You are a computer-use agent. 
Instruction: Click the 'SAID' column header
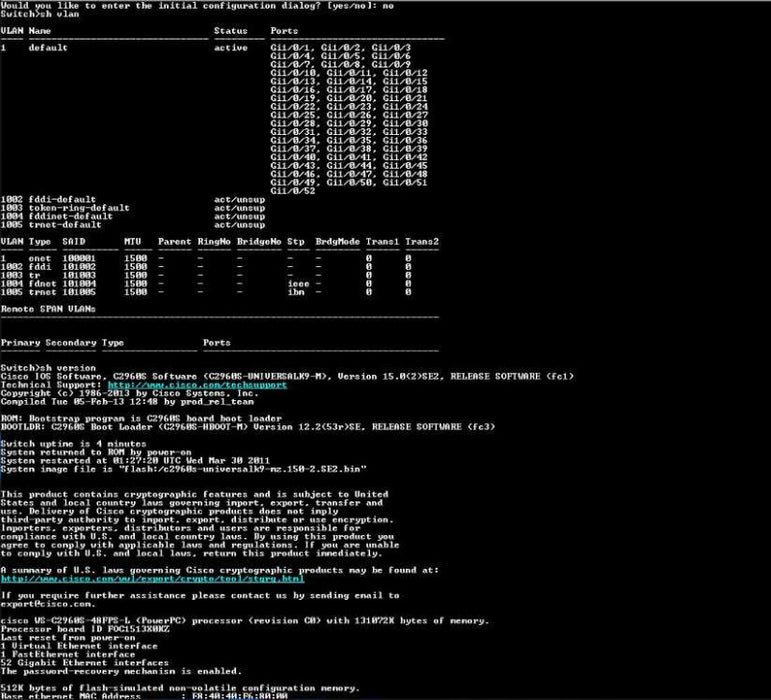tap(74, 242)
